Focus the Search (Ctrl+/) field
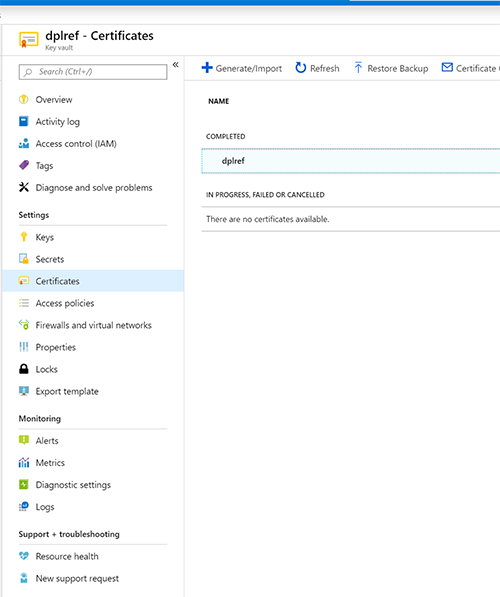Image resolution: width=500 pixels, height=597 pixels. pos(93,72)
